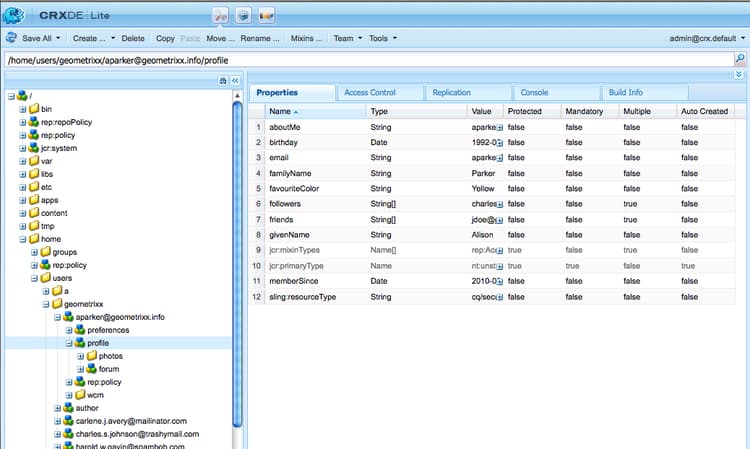Click the Rename button in toolbar

[x=259, y=38]
